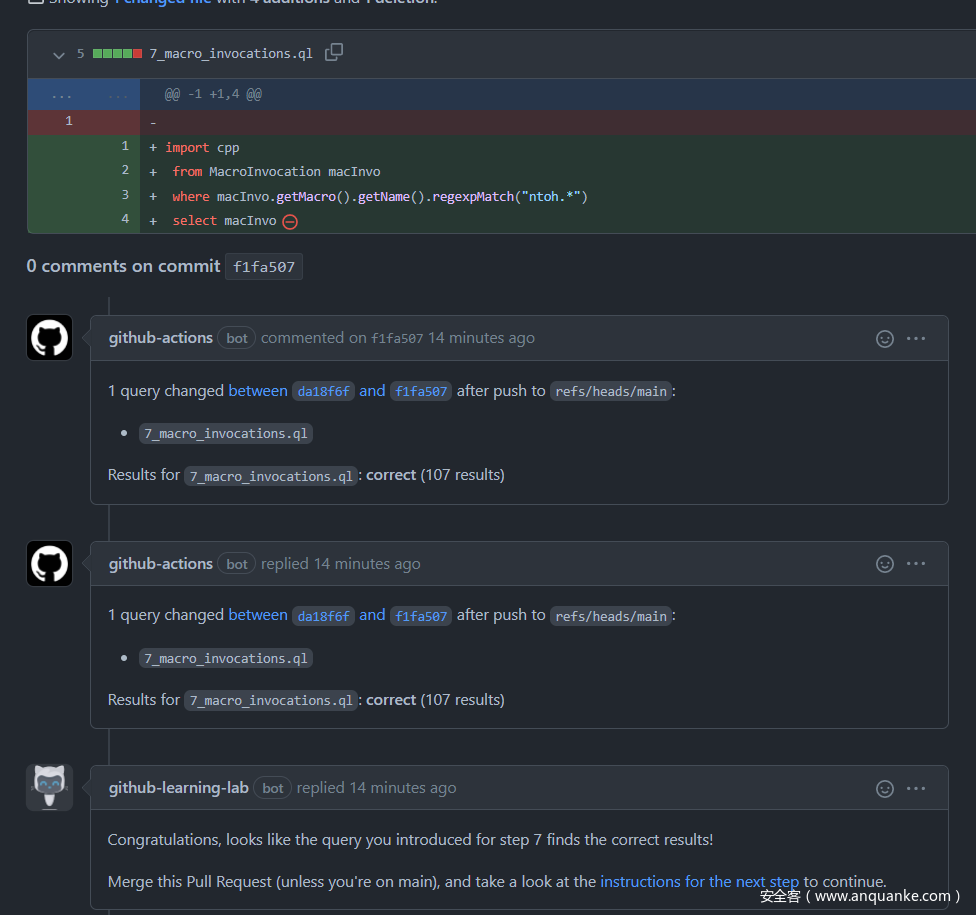Collapse the 7_macro_invocations.ql file diff
The width and height of the screenshot is (976, 915).
point(59,54)
